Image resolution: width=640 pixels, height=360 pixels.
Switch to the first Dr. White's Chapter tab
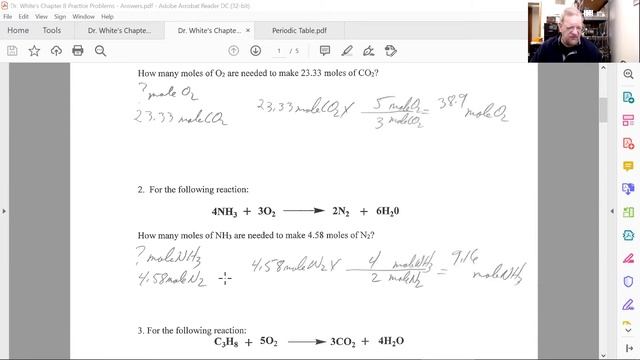coord(119,31)
